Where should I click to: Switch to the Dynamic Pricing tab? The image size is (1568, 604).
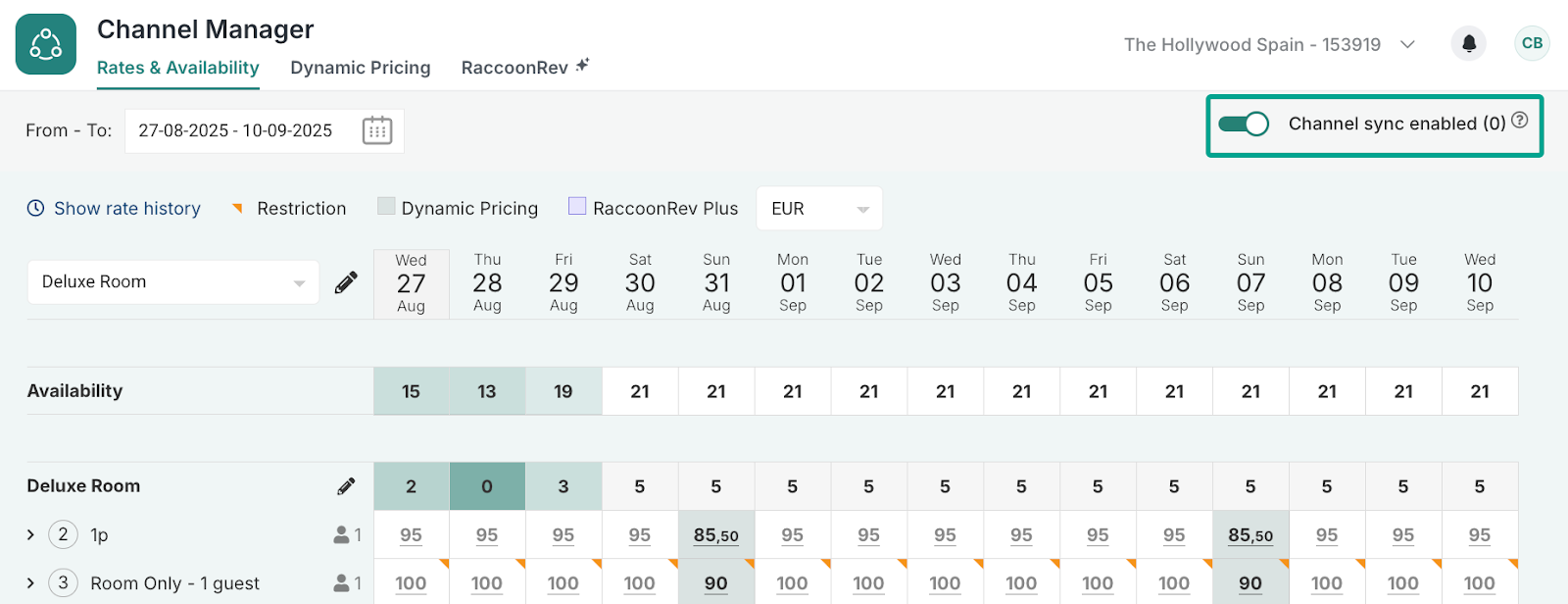pyautogui.click(x=361, y=68)
